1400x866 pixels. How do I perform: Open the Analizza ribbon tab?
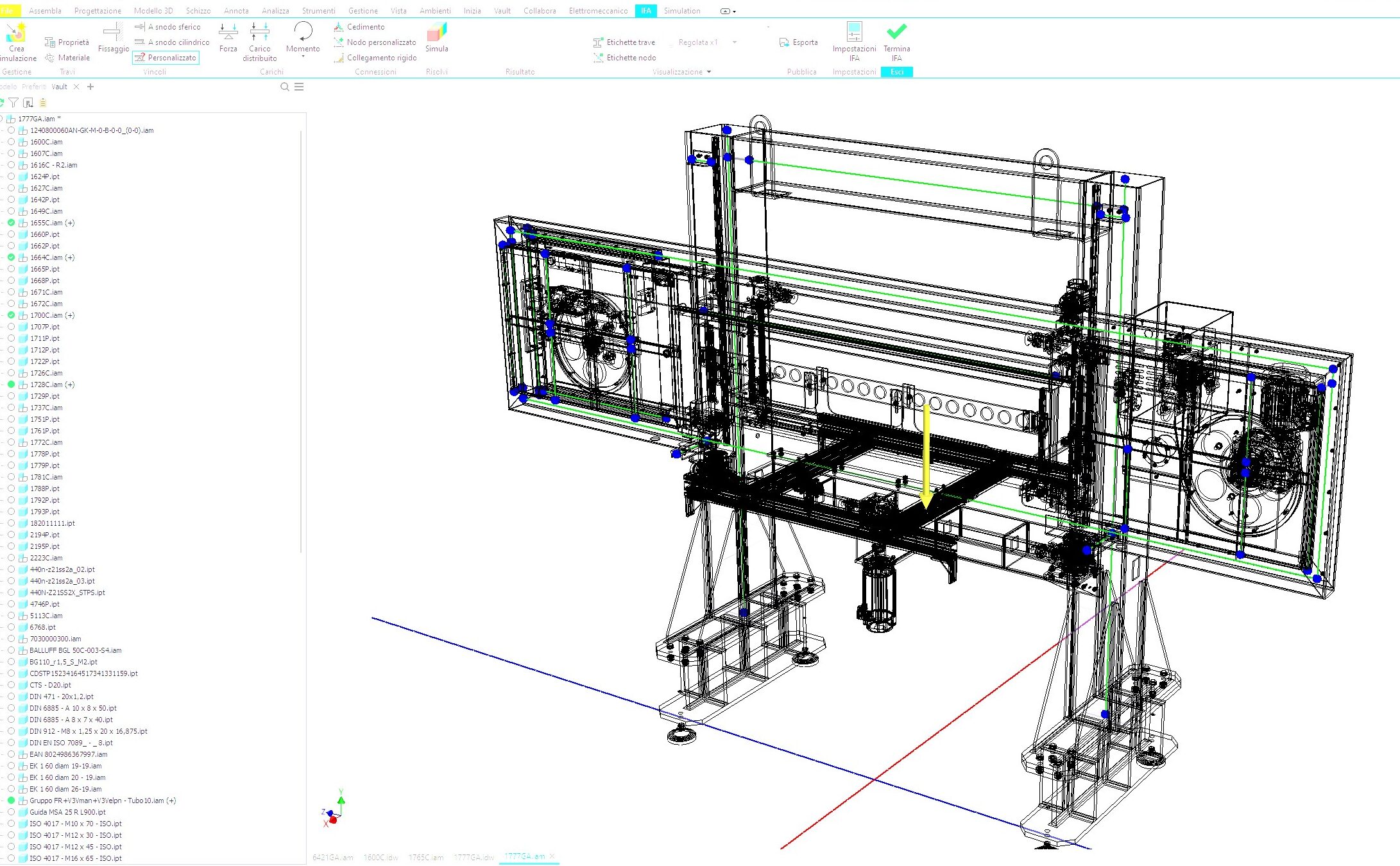coord(275,11)
